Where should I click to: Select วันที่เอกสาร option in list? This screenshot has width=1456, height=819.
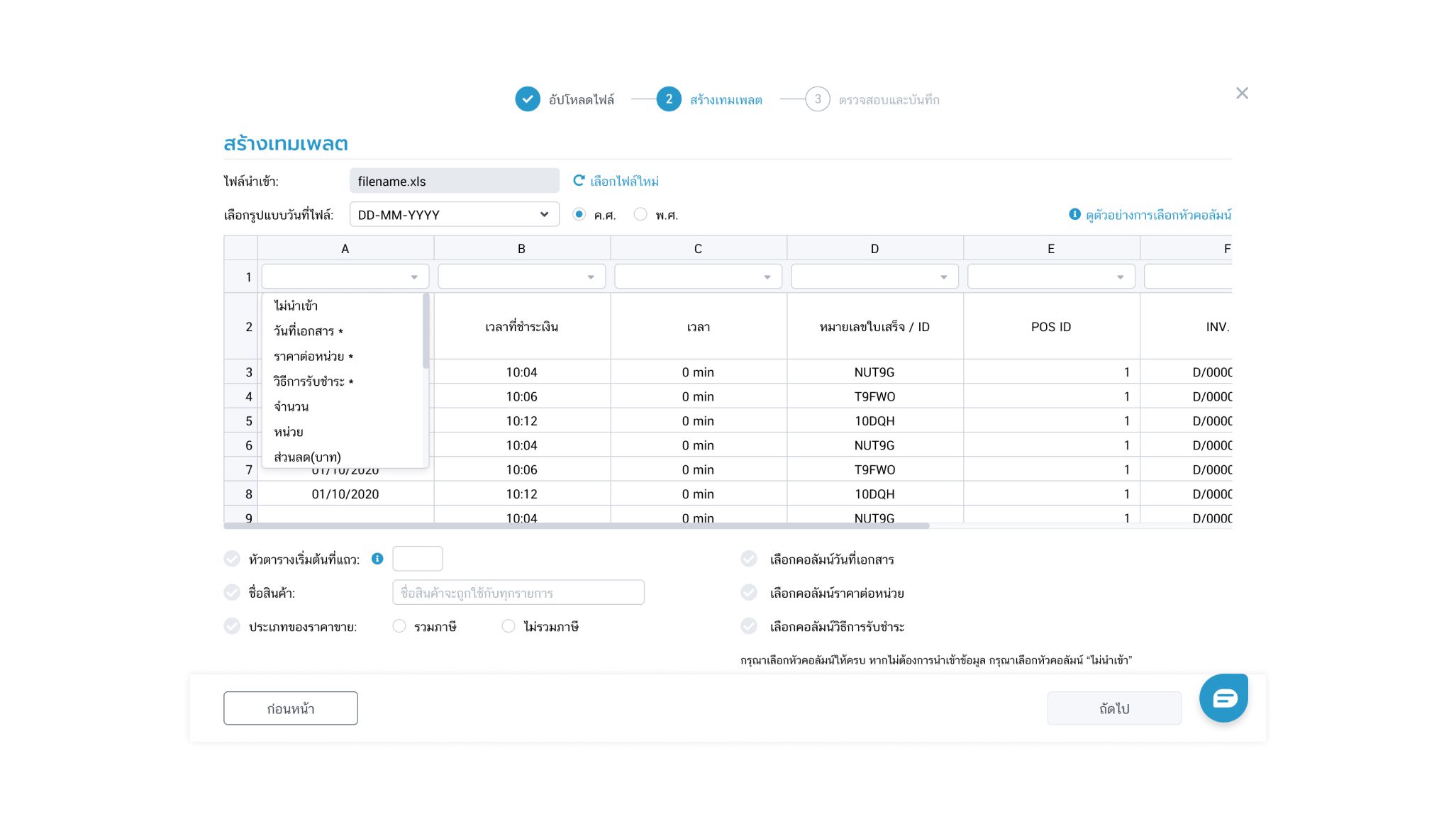point(304,331)
